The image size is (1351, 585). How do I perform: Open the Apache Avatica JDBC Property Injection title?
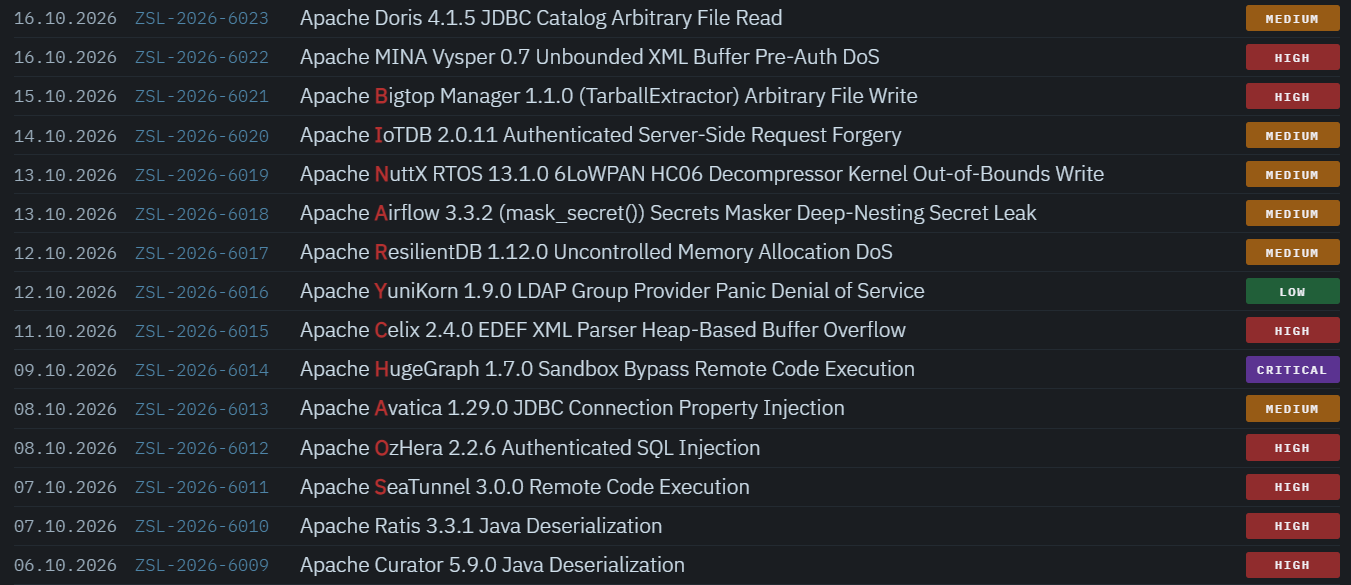pos(572,409)
